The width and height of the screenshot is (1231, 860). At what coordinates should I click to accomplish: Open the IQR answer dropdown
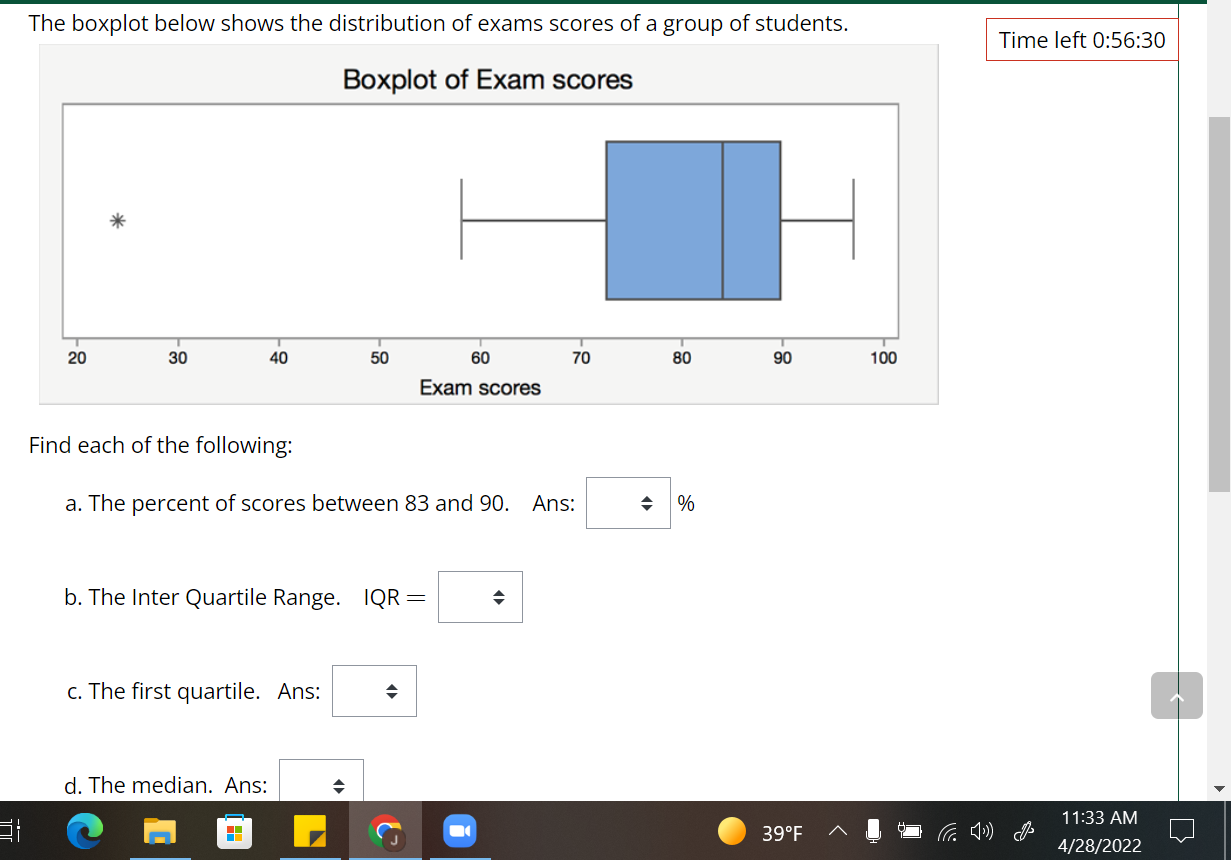(x=480, y=597)
